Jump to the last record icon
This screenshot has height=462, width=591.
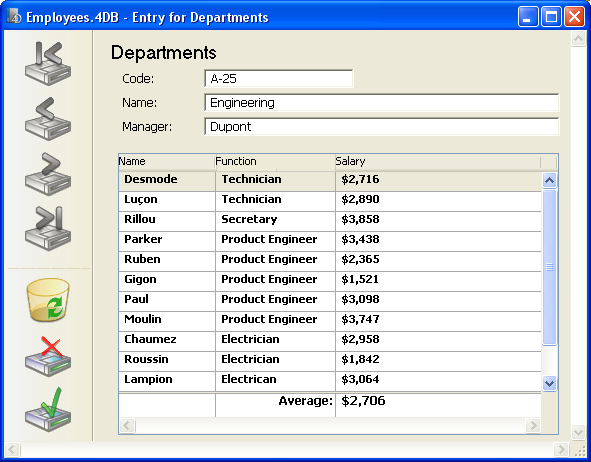point(48,228)
